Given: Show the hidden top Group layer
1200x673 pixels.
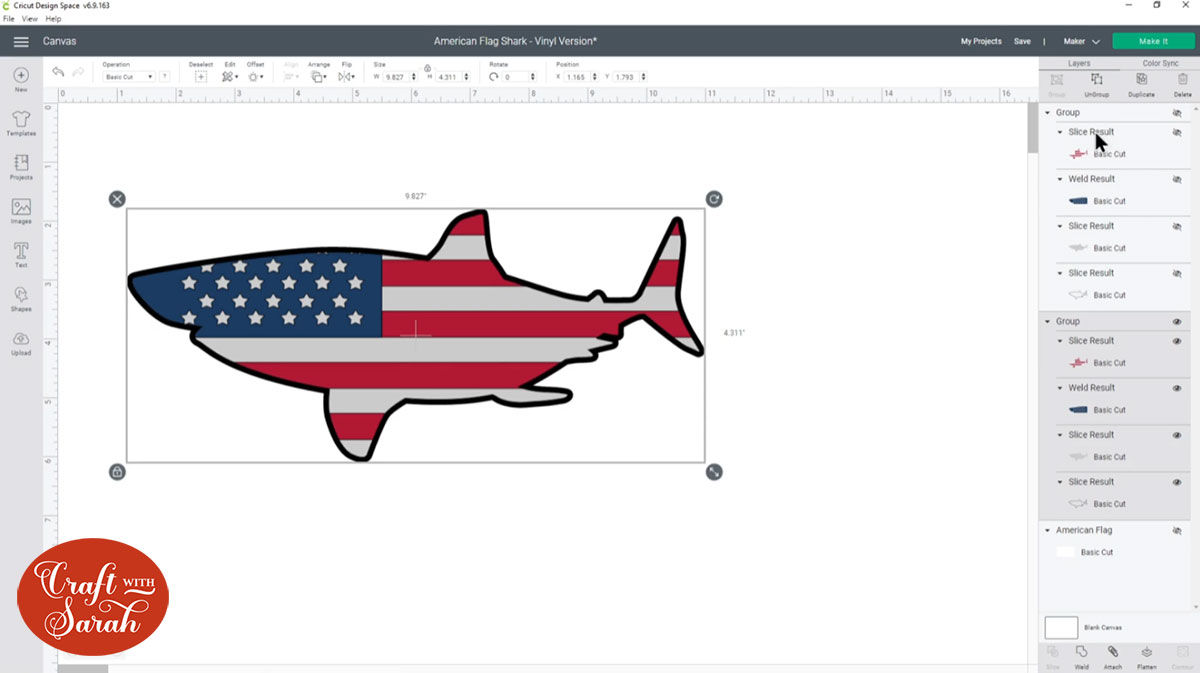Looking at the screenshot, I should point(1177,113).
